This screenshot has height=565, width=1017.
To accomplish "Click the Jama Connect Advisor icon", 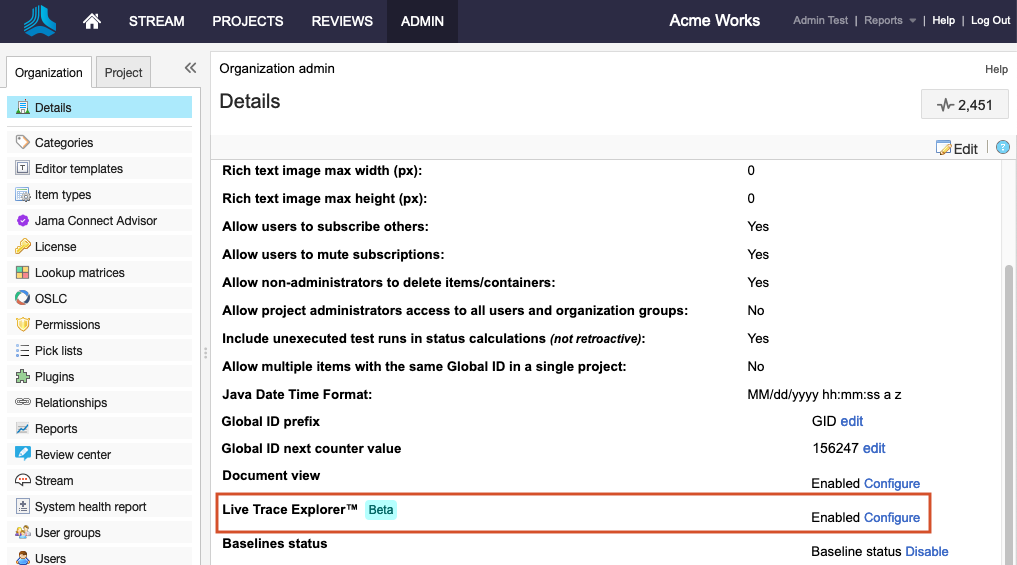I will coord(23,221).
